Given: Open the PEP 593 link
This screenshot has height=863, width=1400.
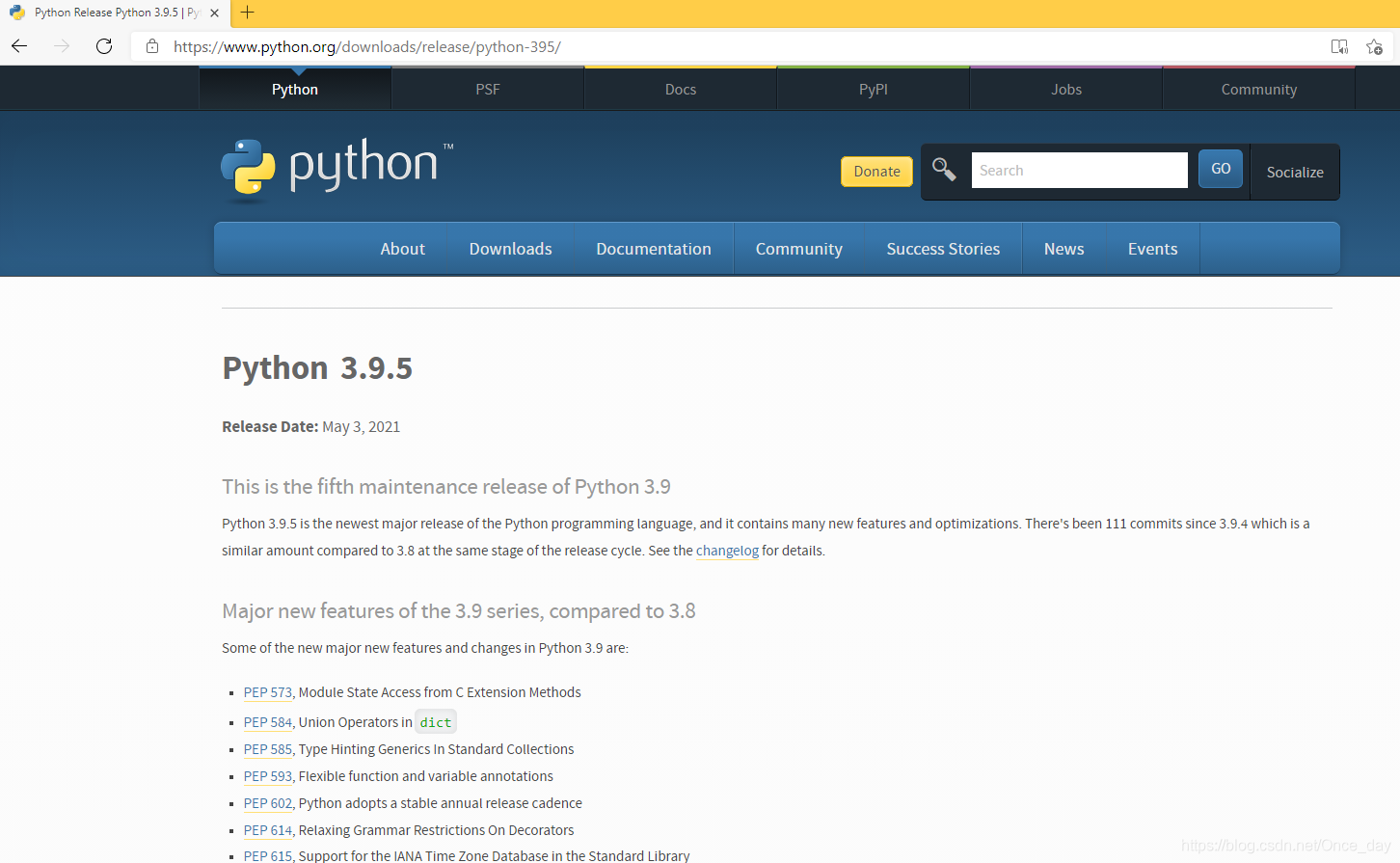Looking at the screenshot, I should 267,776.
